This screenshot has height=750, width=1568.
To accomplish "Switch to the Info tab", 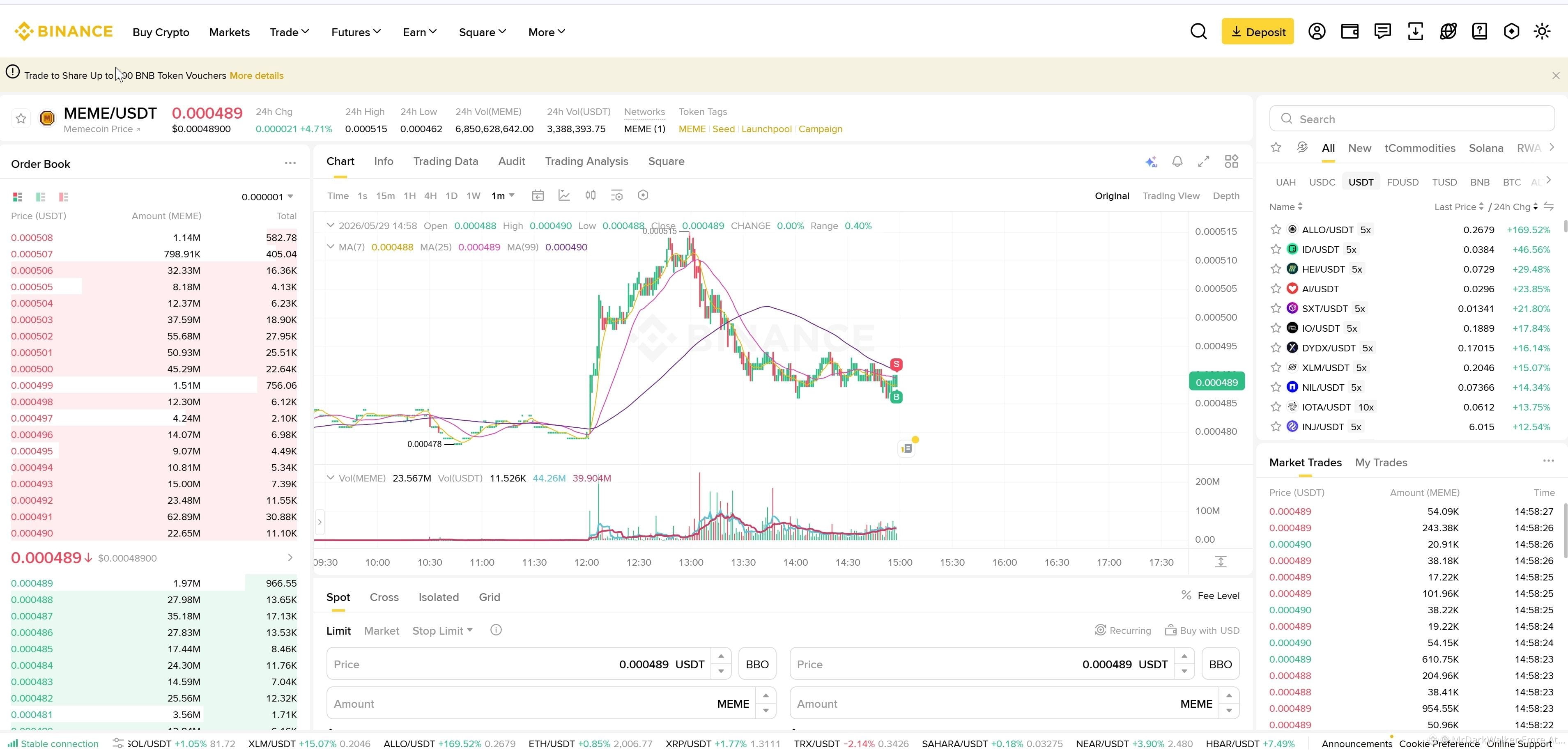I will pos(384,161).
